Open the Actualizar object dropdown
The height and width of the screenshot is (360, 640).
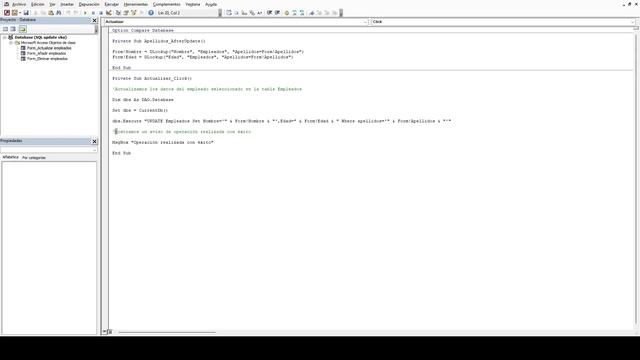coord(365,22)
